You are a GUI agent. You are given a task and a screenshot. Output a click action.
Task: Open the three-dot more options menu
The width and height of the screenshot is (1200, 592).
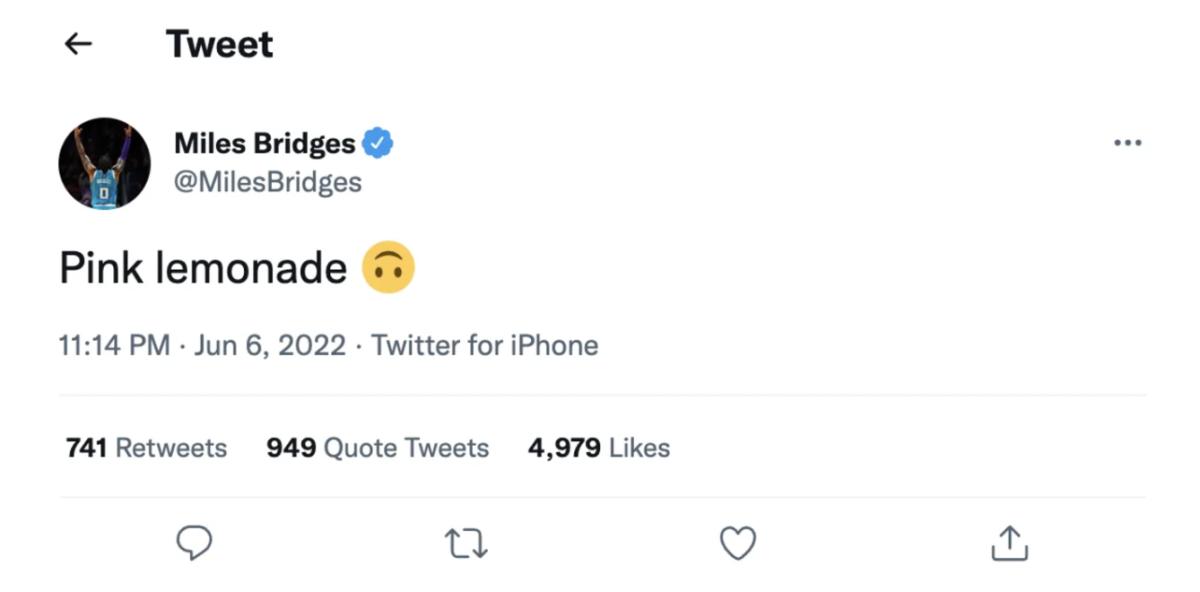pos(1127,144)
